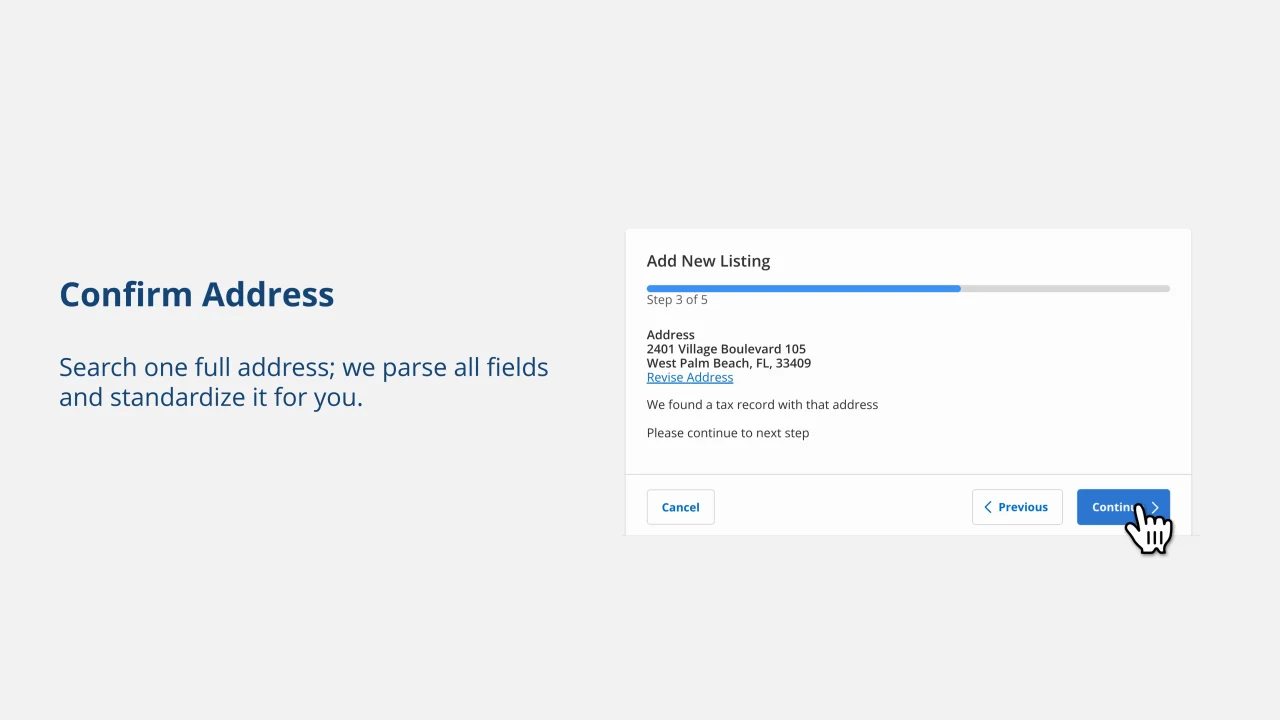
Task: Click the blue filled part of progress bar
Action: (x=803, y=288)
